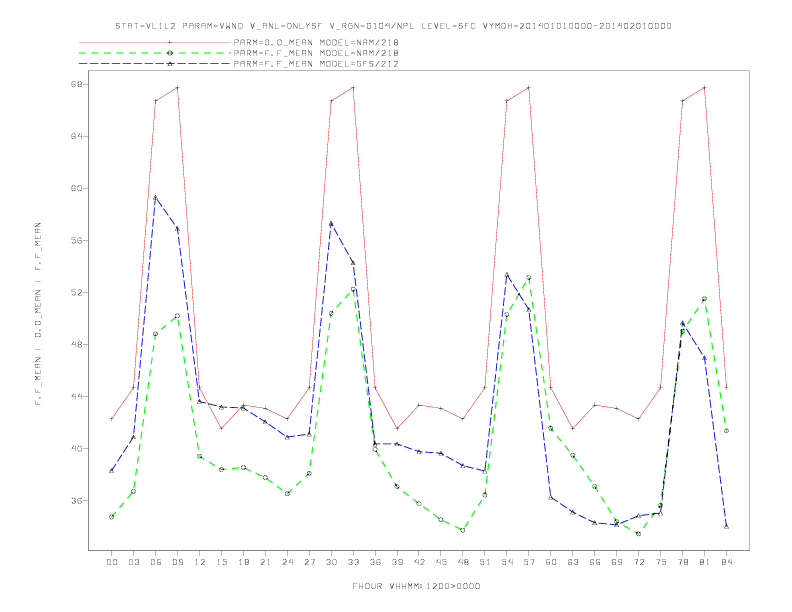Click green circle data point at hour 00

pos(112,517)
